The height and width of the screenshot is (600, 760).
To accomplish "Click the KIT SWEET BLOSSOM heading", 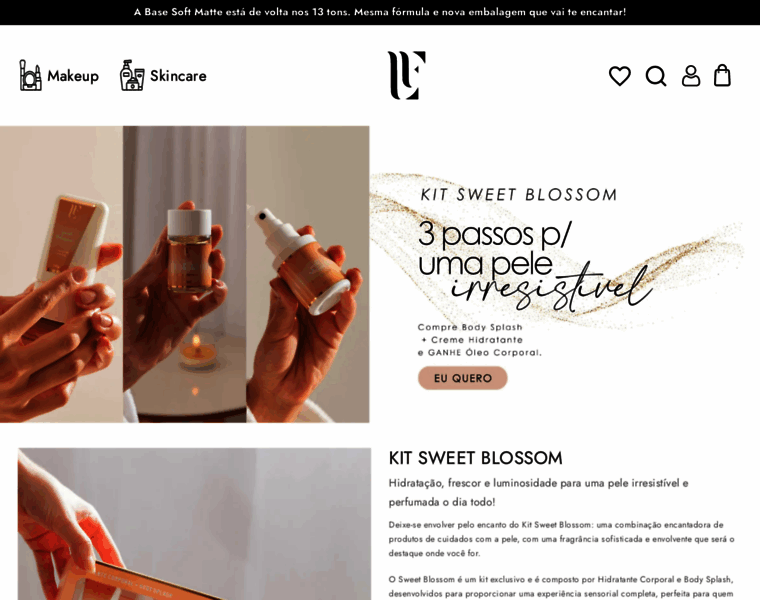I will pos(475,458).
